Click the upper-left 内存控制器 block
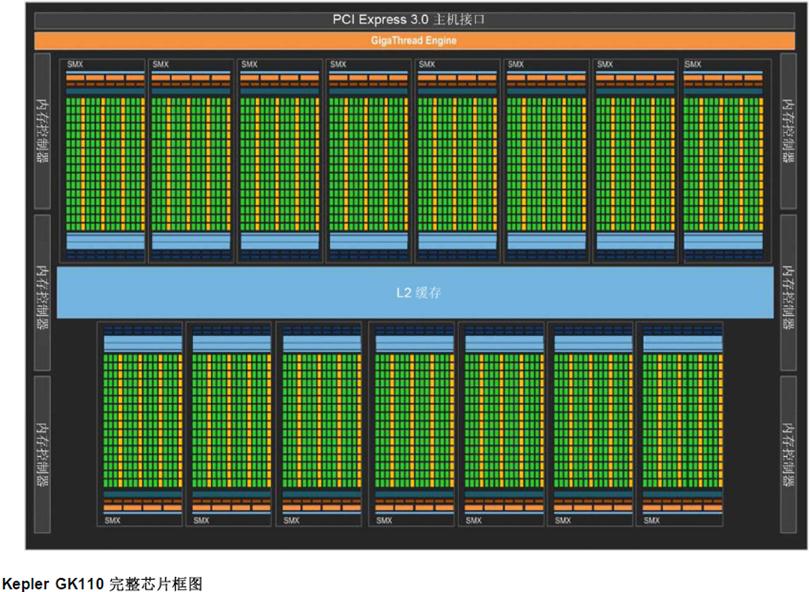Image resolution: width=810 pixels, height=592 pixels. coord(42,131)
